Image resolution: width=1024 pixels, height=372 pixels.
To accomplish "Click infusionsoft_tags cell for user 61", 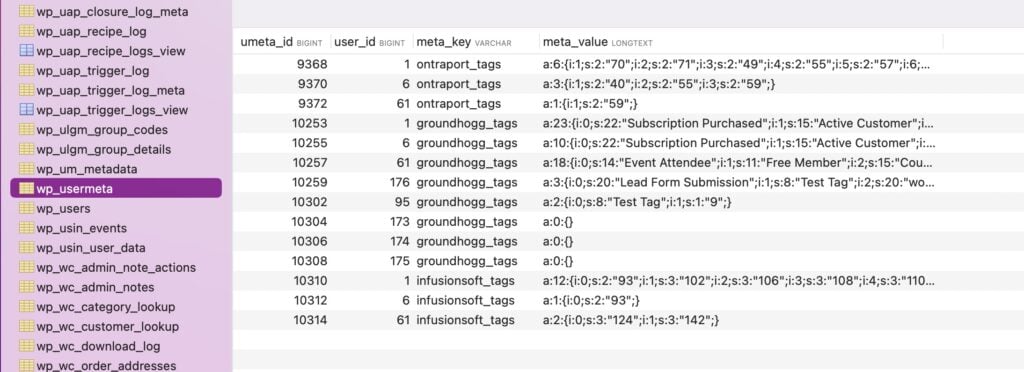I will click(x=466, y=320).
